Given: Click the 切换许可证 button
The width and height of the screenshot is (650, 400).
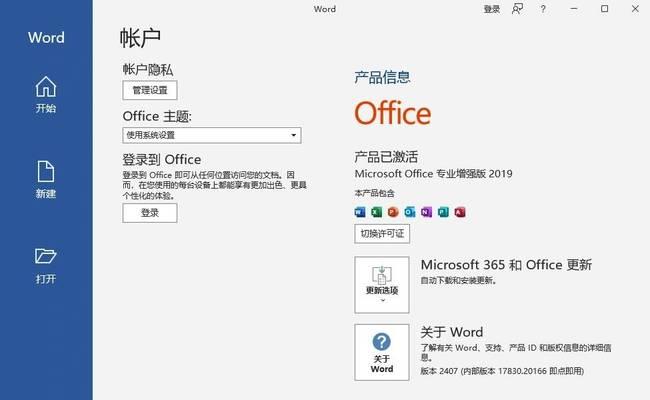Looking at the screenshot, I should (x=382, y=234).
